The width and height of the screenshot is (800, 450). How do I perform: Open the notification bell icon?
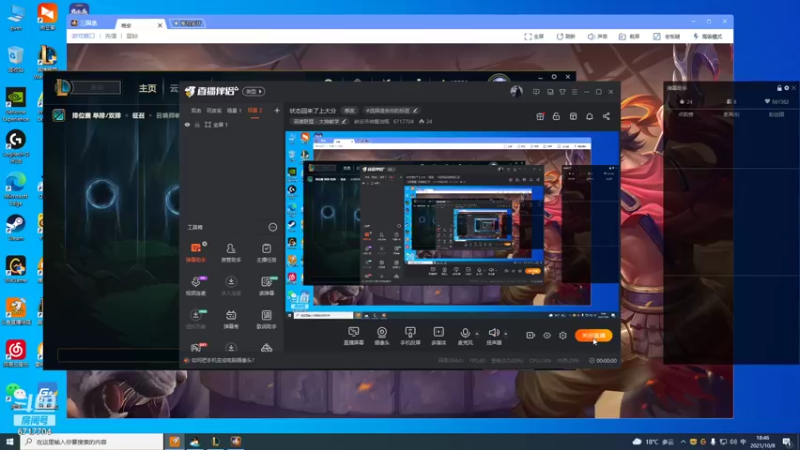point(589,116)
